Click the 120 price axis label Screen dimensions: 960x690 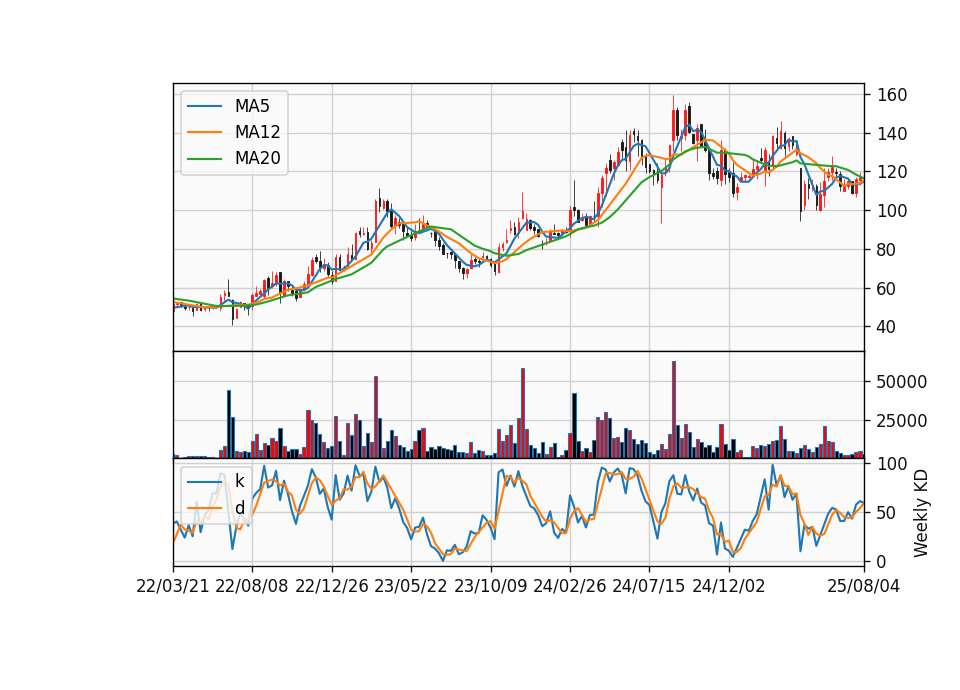[892, 172]
